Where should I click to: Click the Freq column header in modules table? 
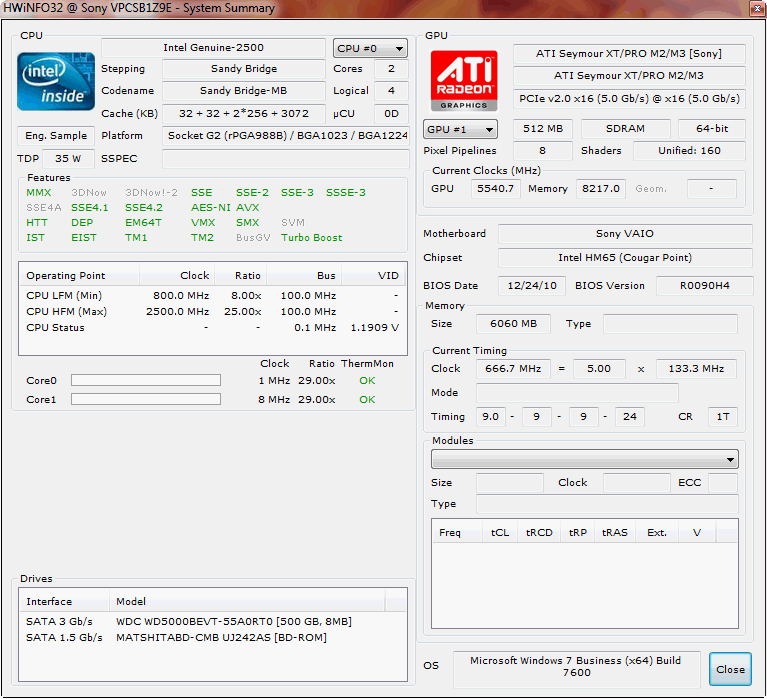457,532
